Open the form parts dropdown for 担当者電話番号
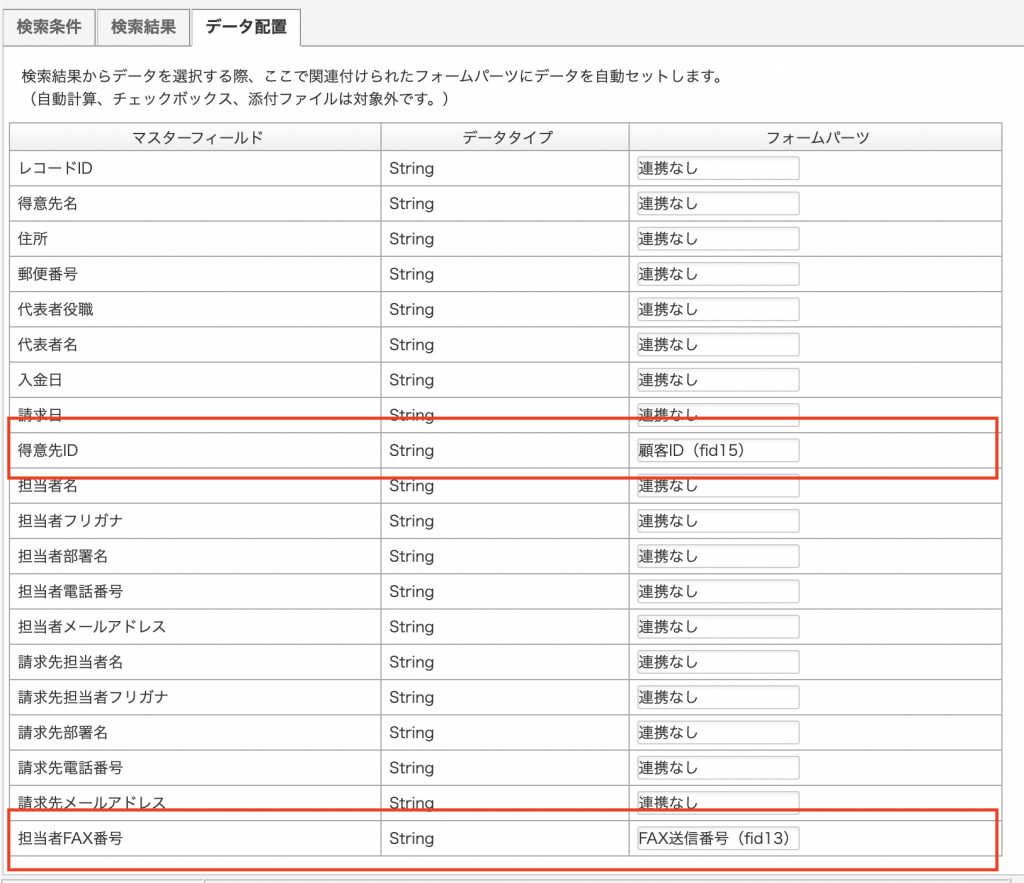This screenshot has height=883, width=1024. click(x=718, y=592)
